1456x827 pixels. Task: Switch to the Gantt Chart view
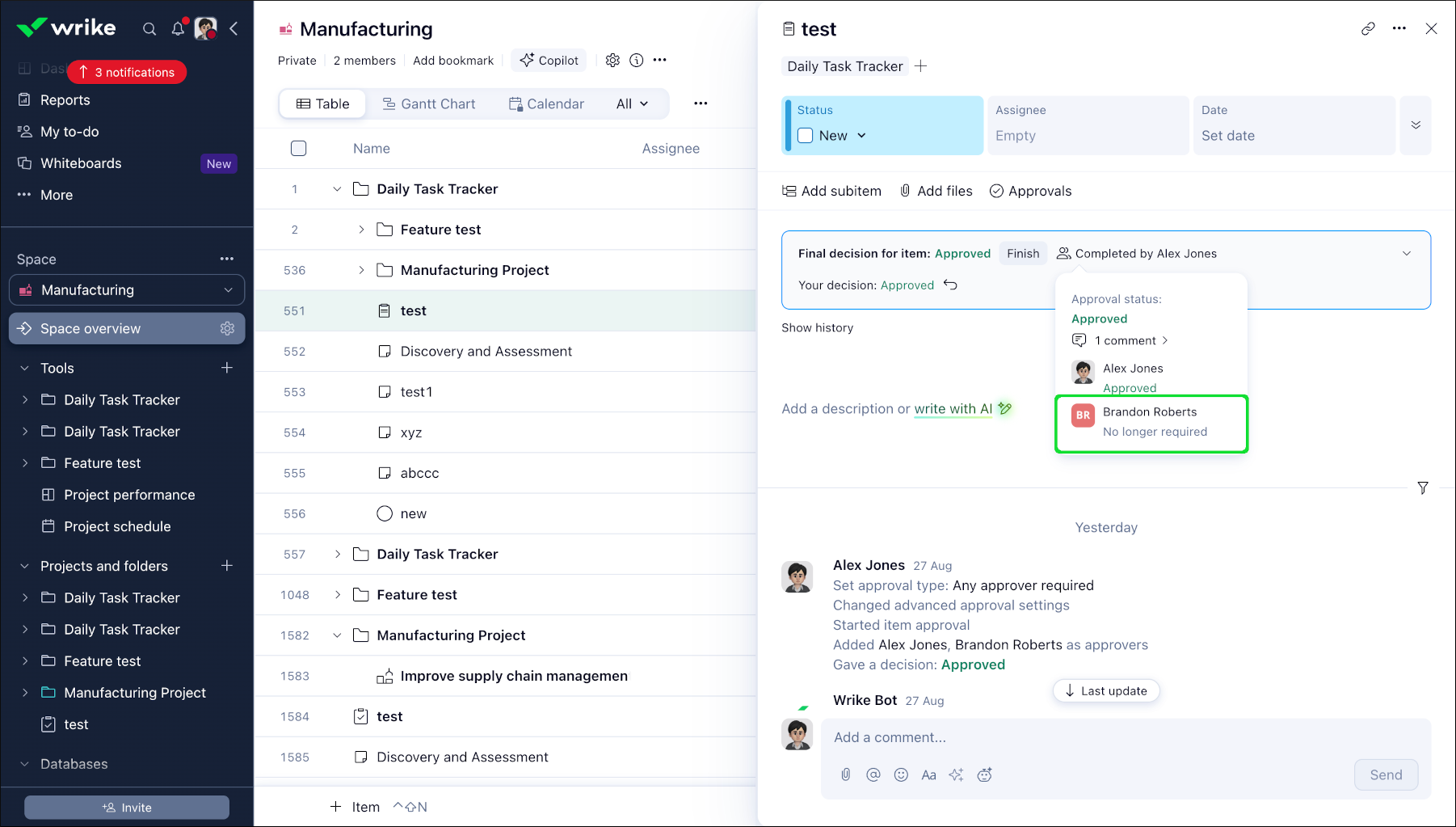click(x=429, y=103)
